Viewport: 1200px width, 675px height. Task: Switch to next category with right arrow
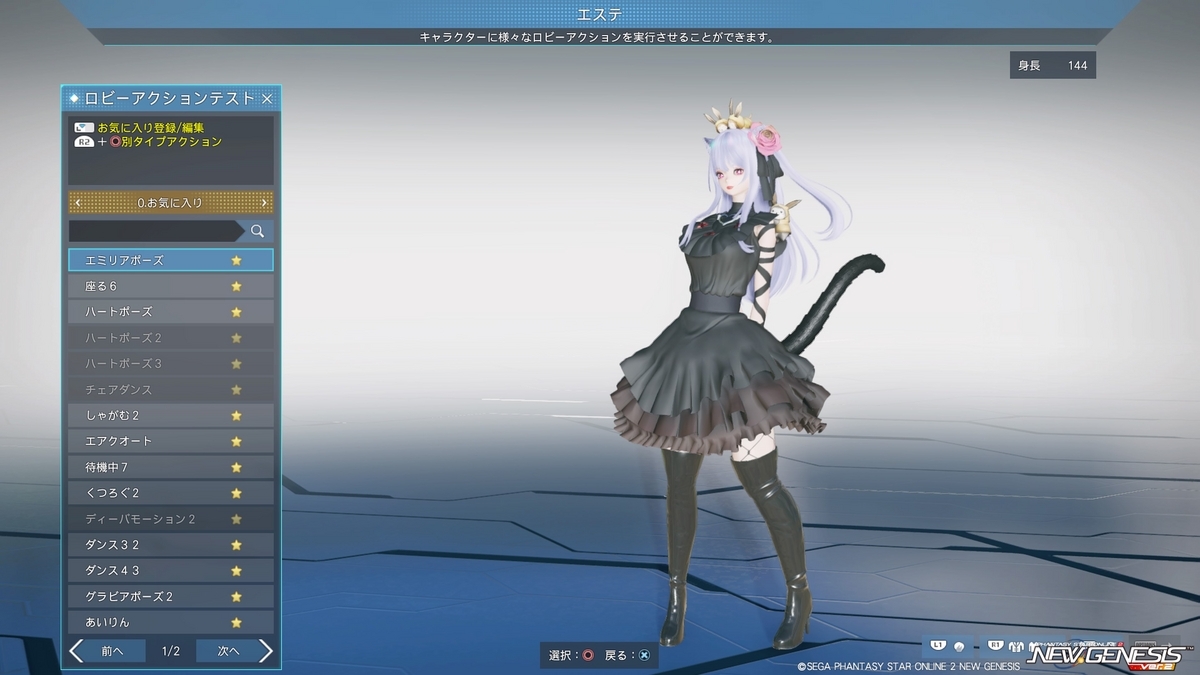(x=264, y=203)
